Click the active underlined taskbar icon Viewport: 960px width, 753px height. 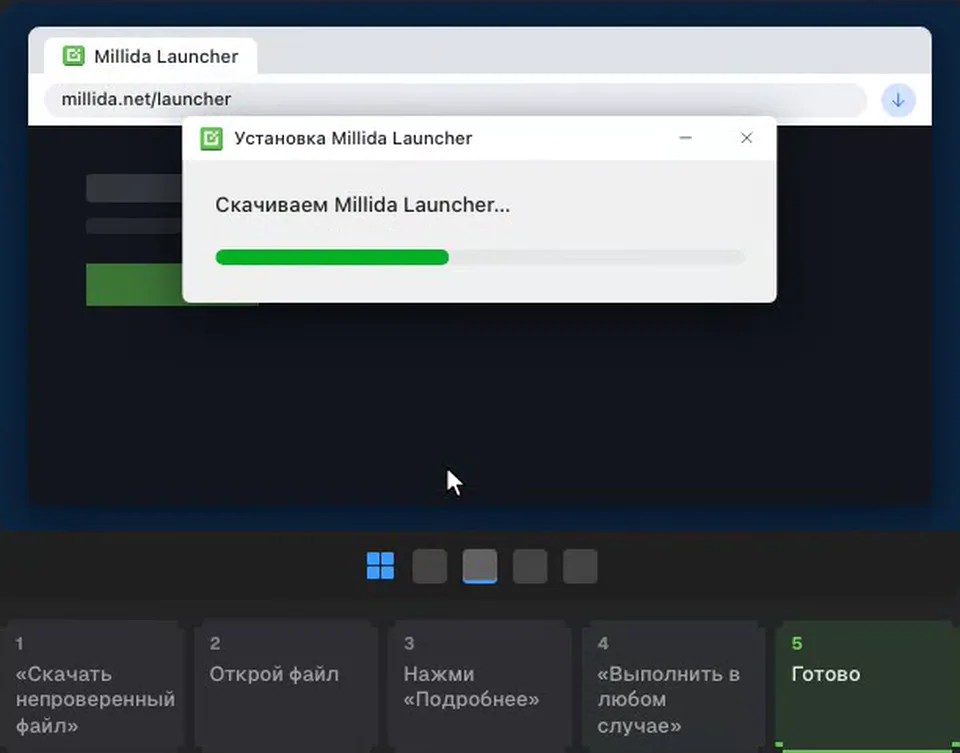[x=480, y=566]
